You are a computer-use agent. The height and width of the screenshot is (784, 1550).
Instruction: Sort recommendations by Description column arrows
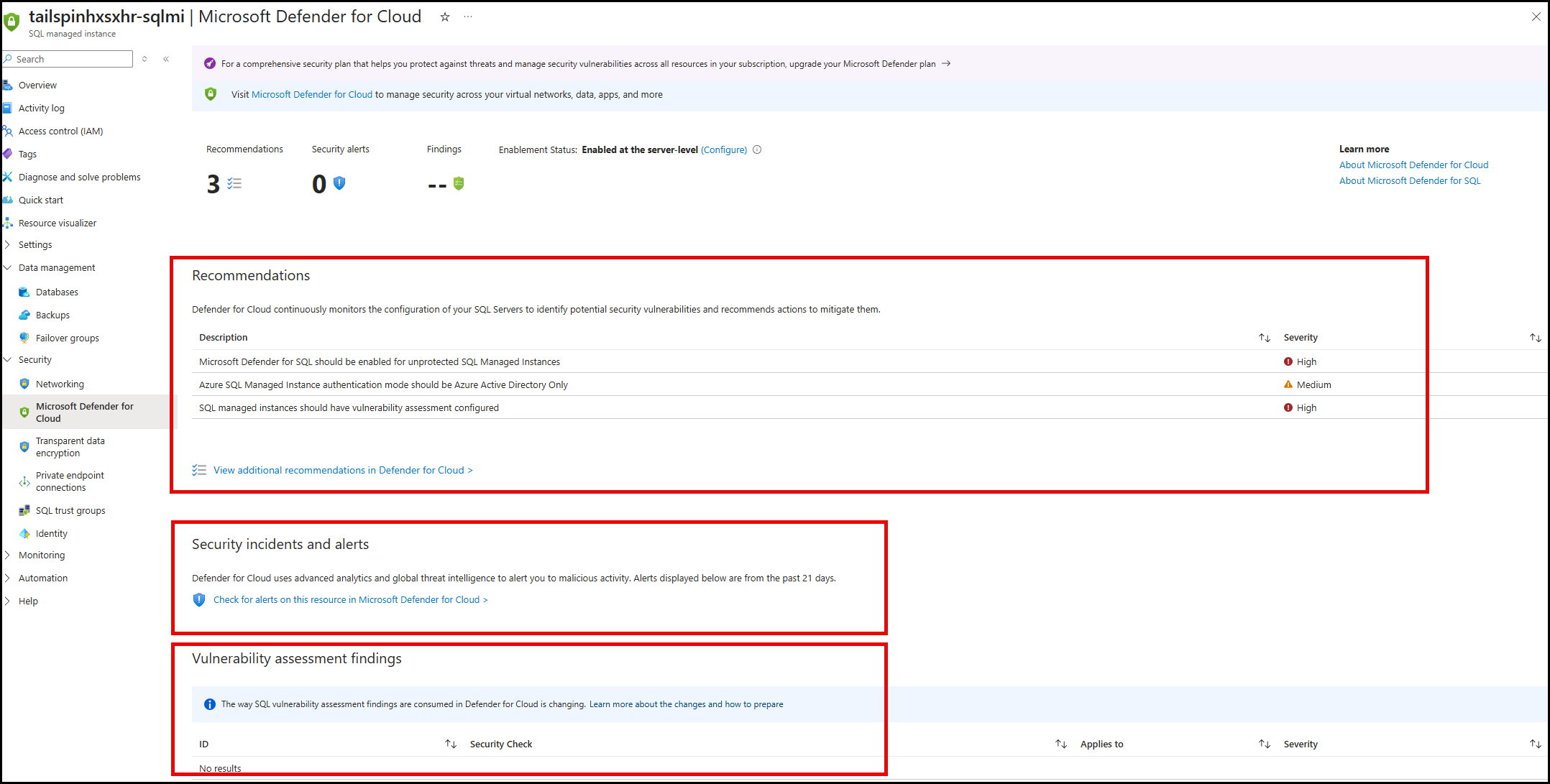click(1264, 338)
